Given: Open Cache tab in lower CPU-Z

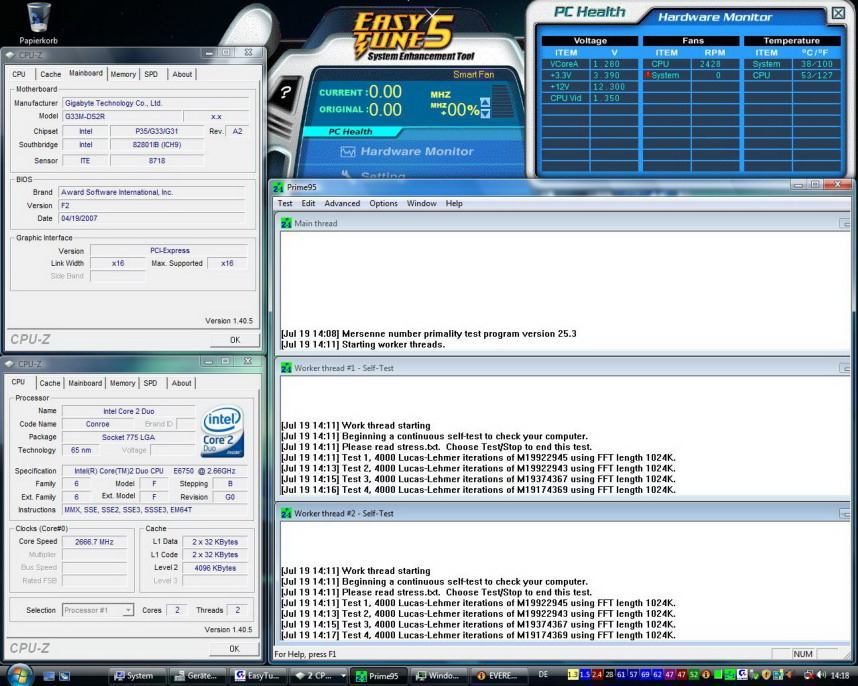Looking at the screenshot, I should click(x=50, y=383).
